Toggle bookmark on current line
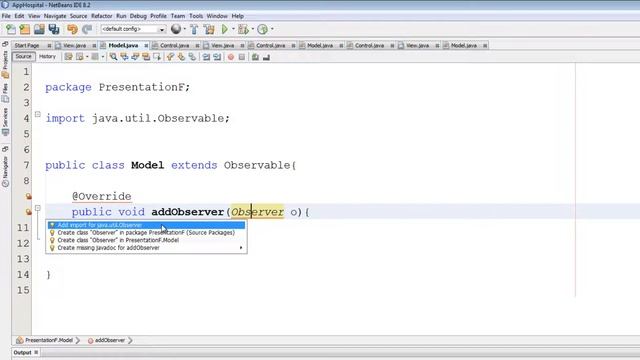The height and width of the screenshot is (360, 640). pos(192,57)
